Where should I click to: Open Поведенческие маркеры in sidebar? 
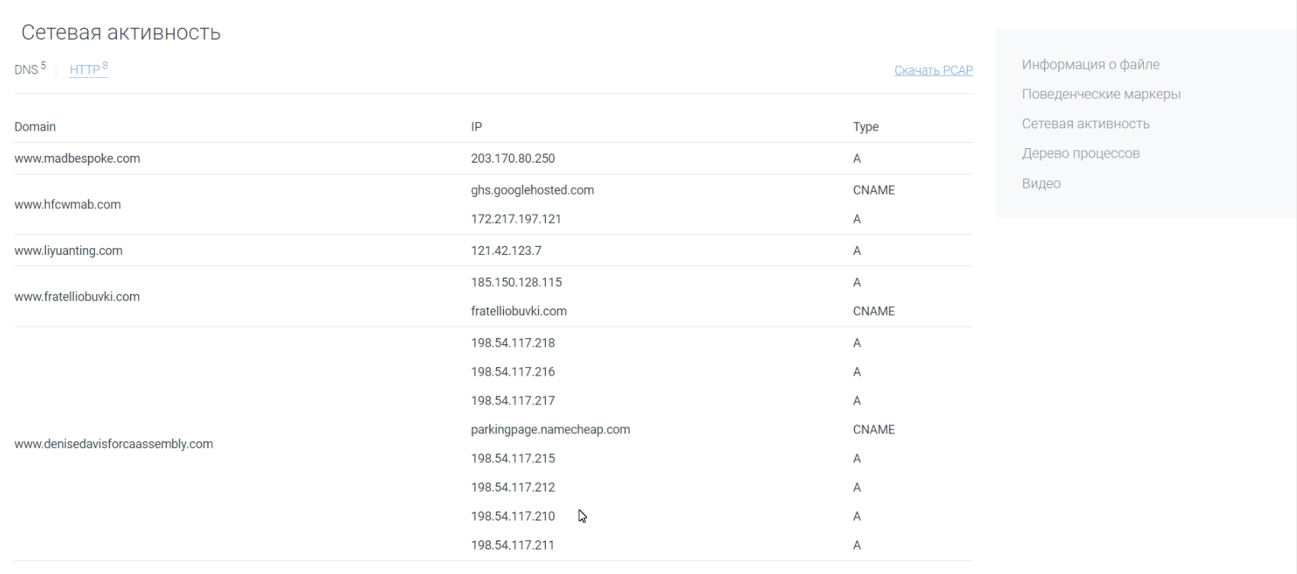point(1101,95)
